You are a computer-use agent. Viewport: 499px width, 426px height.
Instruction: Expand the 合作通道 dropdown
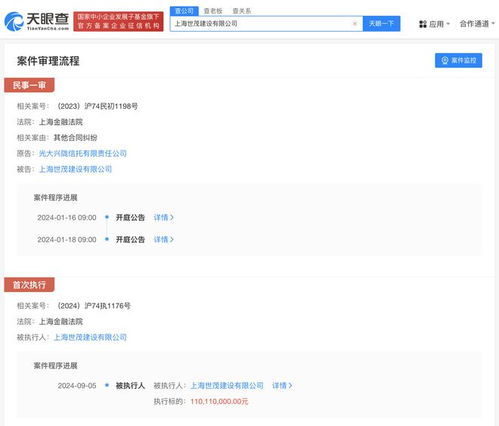pos(477,24)
